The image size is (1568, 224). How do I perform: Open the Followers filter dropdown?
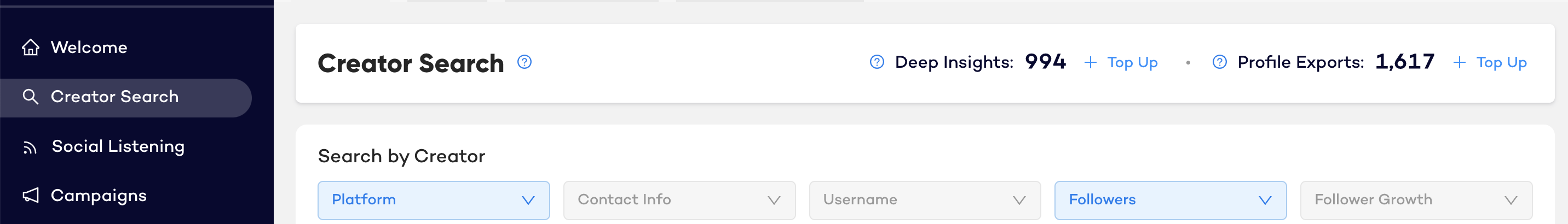(x=1170, y=201)
